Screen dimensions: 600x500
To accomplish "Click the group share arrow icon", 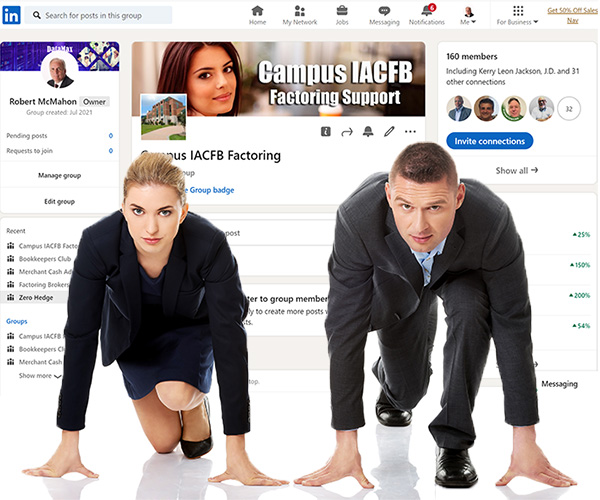I will click(347, 132).
